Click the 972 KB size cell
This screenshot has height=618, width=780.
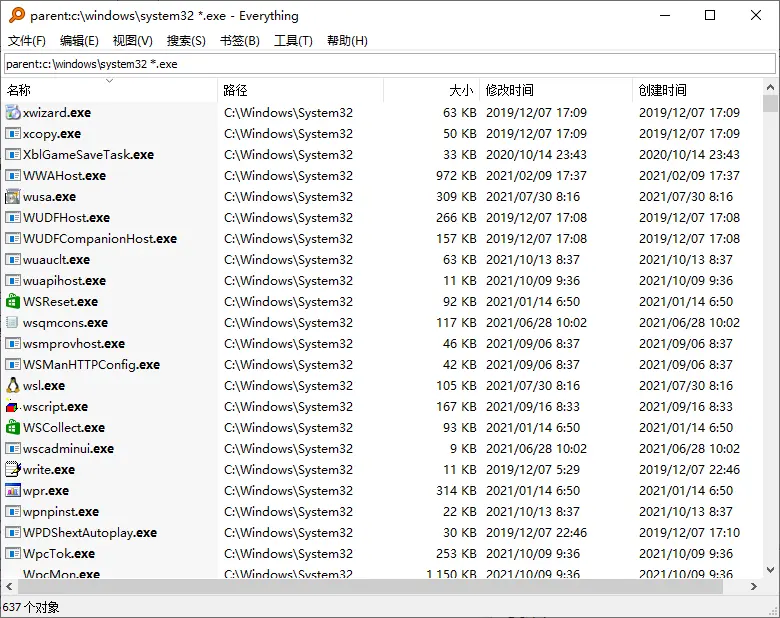tap(456, 176)
